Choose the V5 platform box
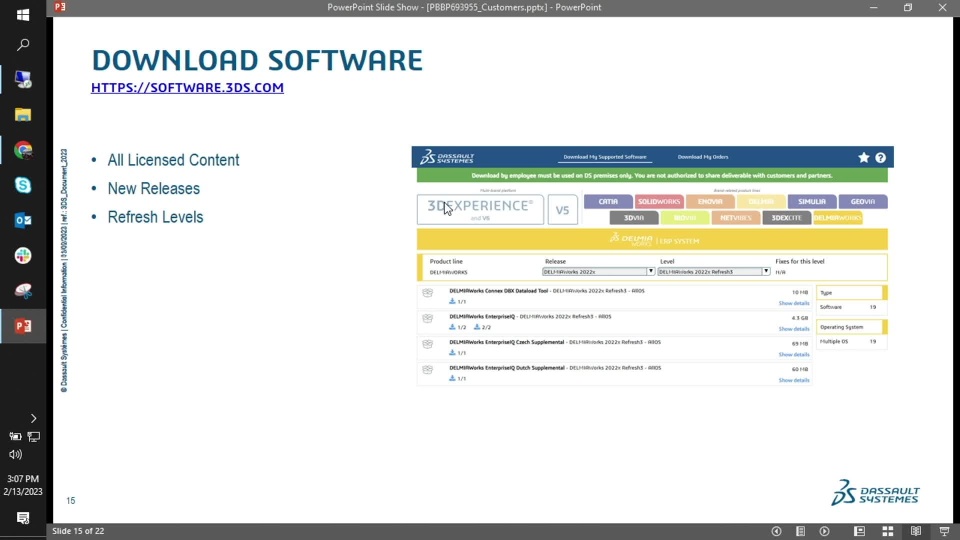Viewport: 960px width, 540px height. pyautogui.click(x=562, y=209)
